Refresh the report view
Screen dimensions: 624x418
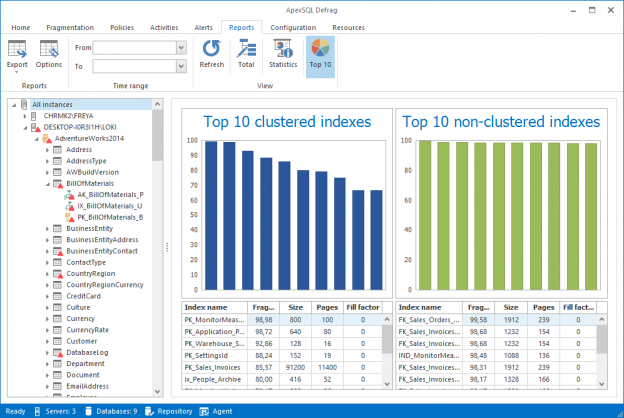(x=211, y=54)
